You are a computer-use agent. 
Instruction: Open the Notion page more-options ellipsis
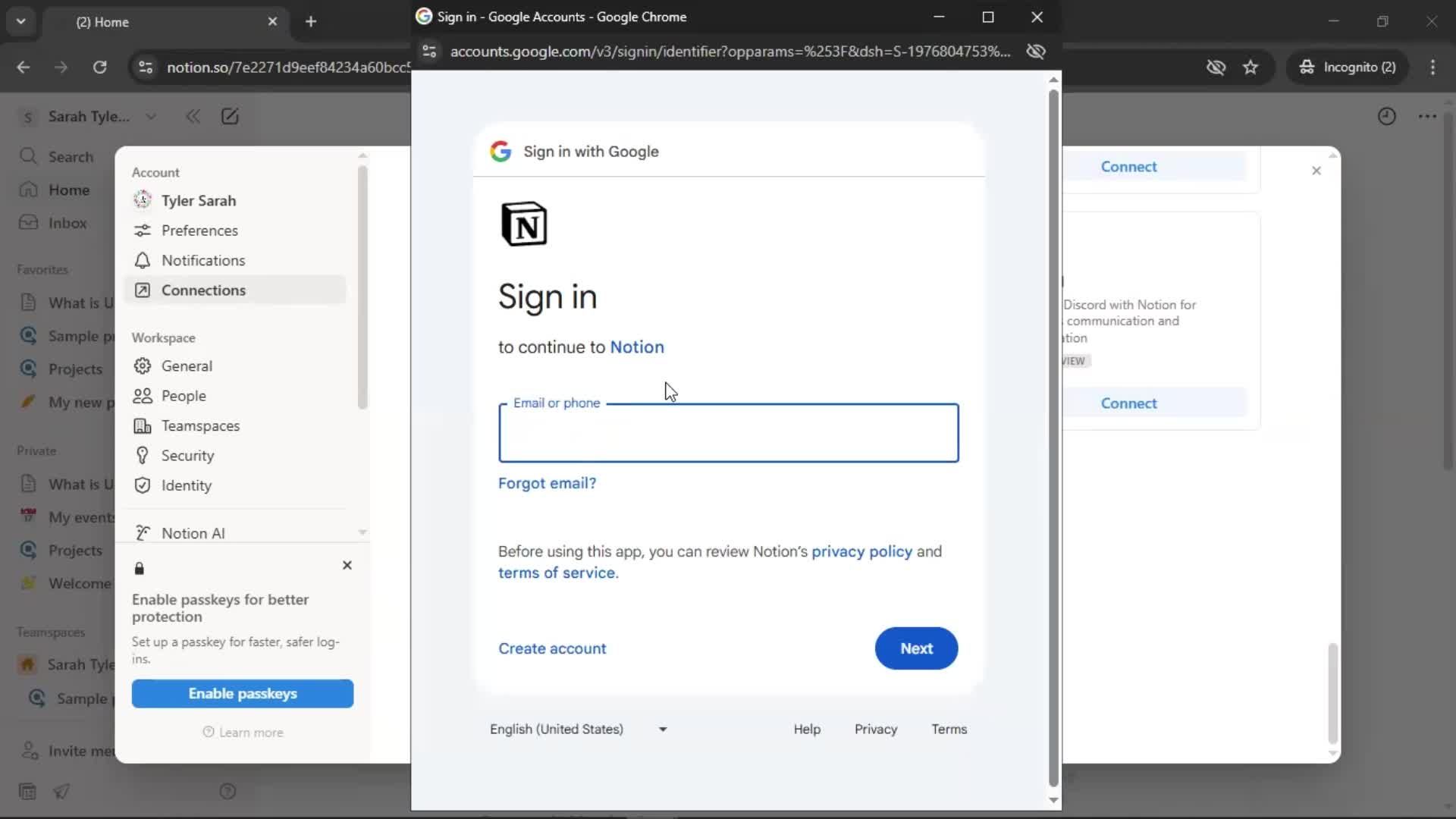point(1427,116)
